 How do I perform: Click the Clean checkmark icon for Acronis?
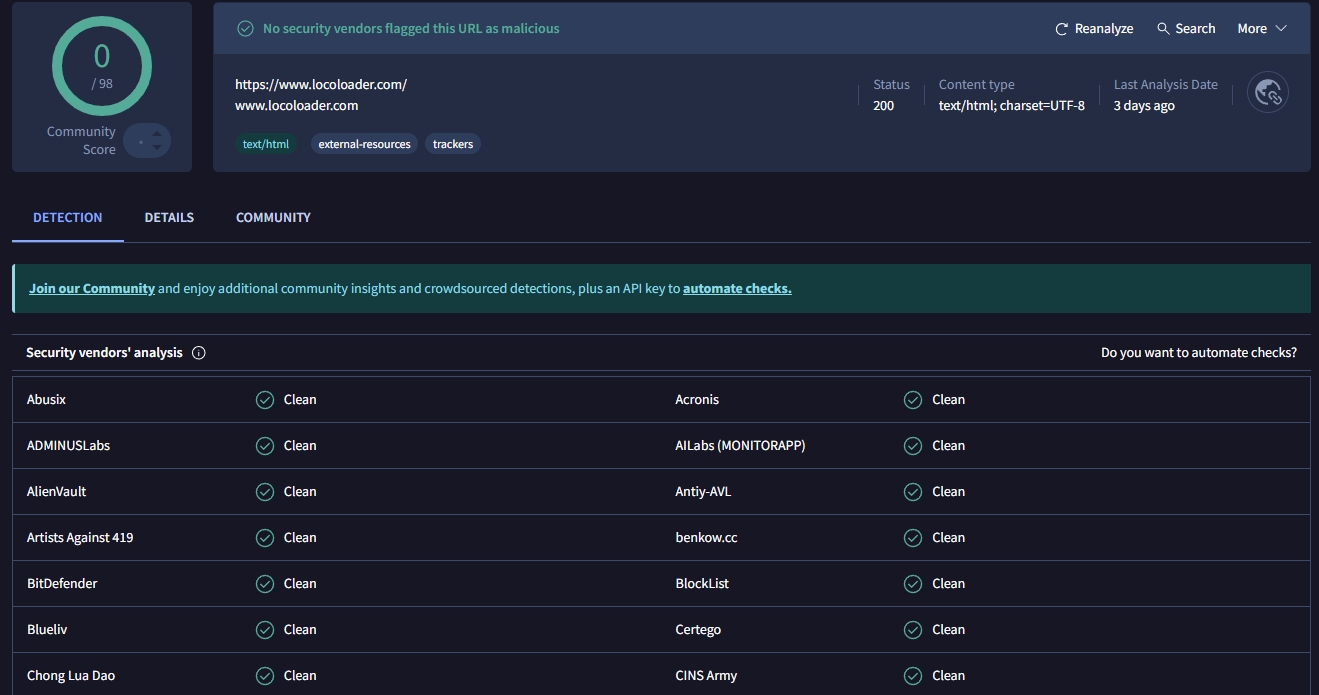click(913, 400)
